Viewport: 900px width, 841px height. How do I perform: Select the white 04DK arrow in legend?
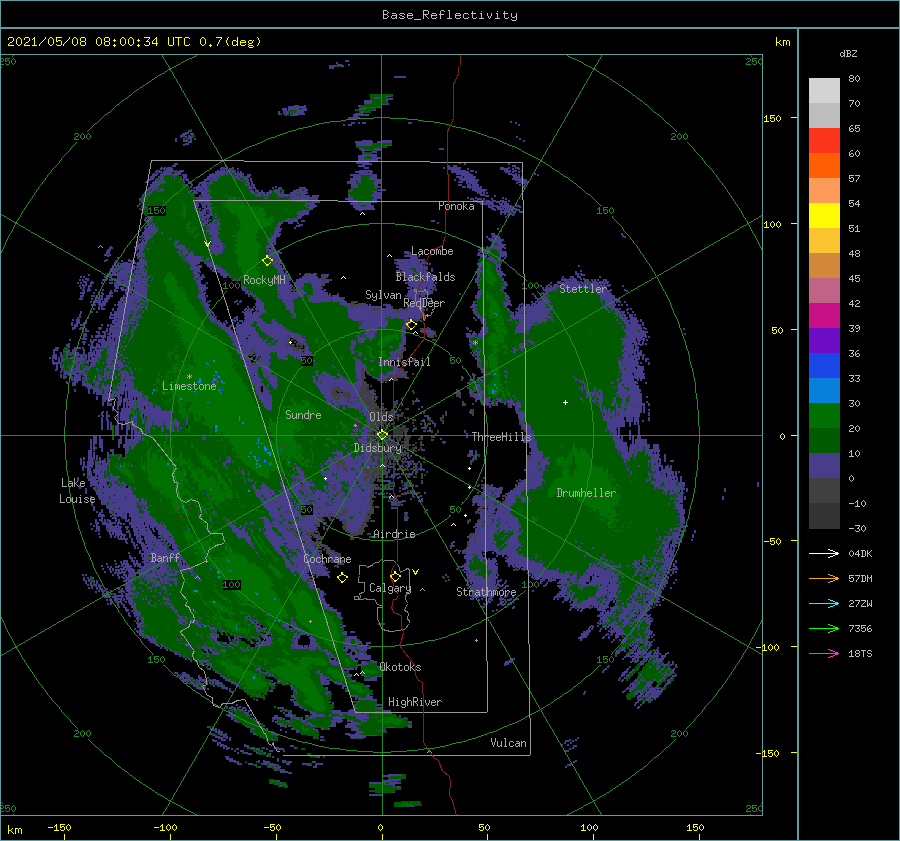click(824, 553)
